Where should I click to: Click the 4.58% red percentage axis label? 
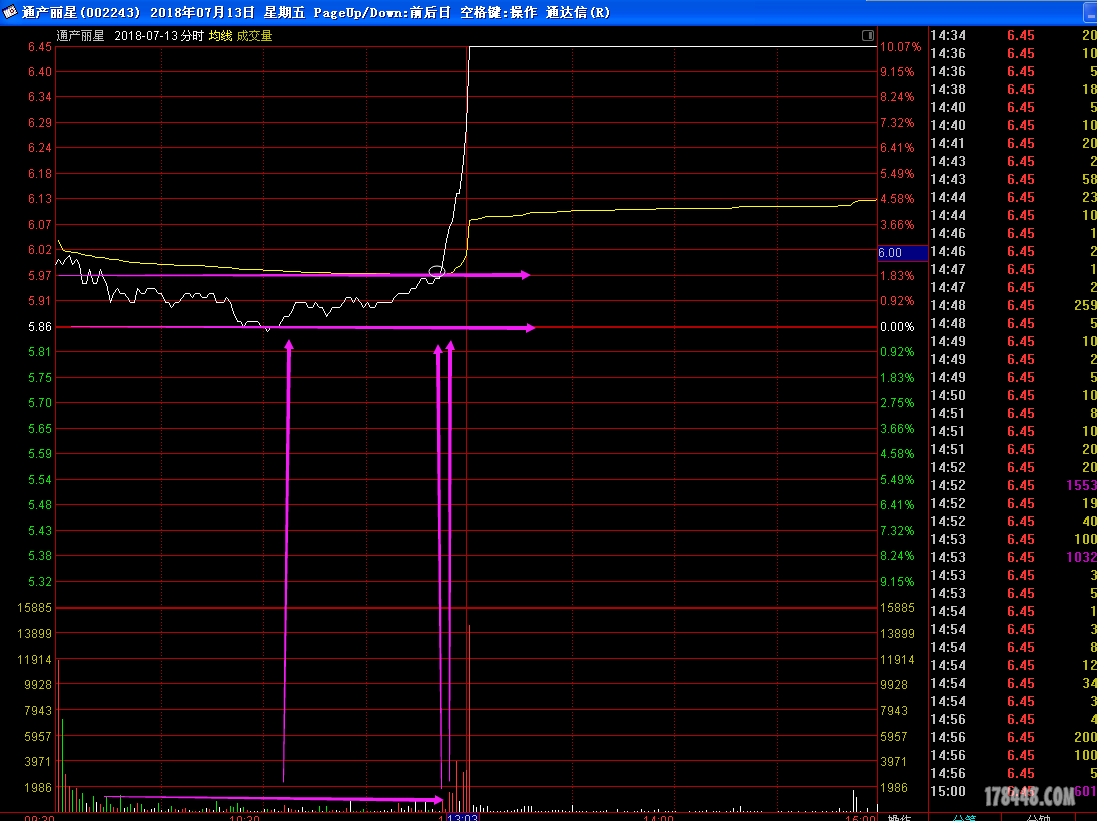coord(897,199)
